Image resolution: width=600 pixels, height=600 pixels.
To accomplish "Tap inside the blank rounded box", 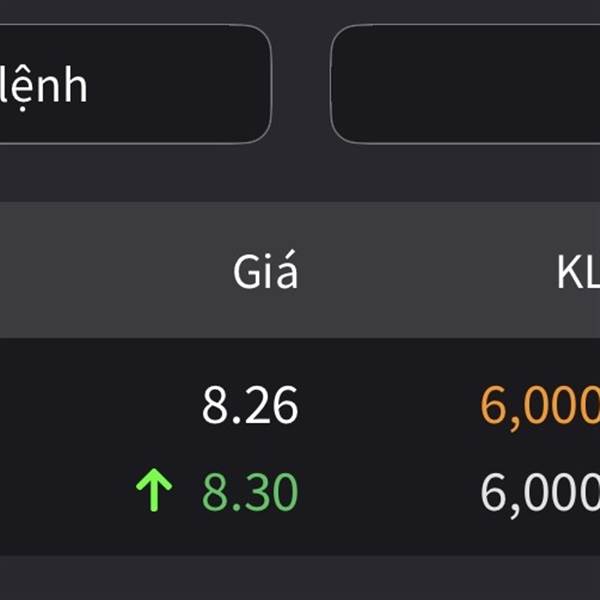I will point(465,84).
